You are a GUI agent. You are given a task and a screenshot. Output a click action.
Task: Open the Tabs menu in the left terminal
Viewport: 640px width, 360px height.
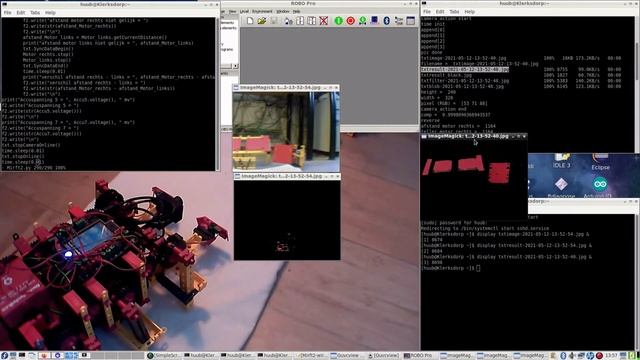35,13
